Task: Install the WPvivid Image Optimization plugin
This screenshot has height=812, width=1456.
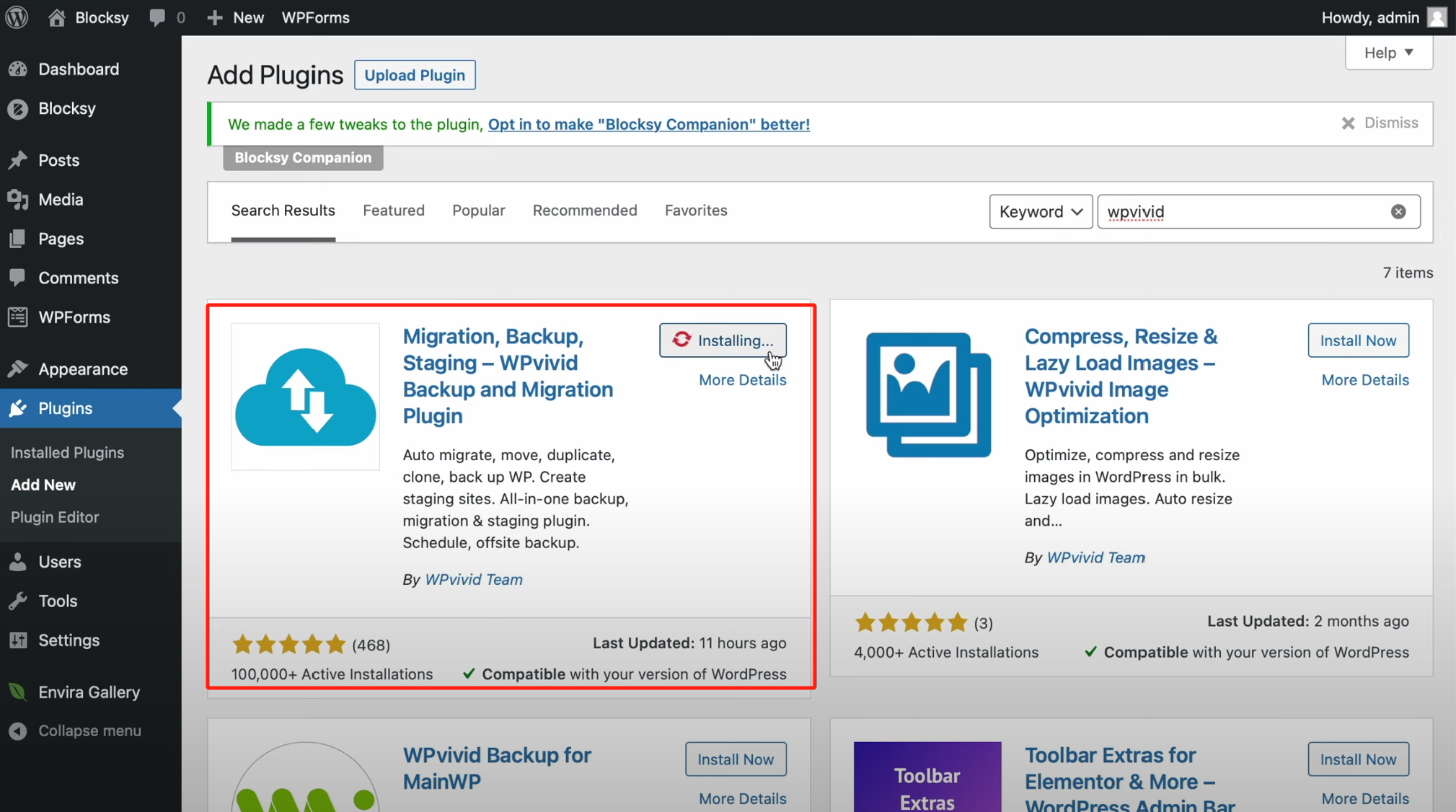Action: [1357, 340]
